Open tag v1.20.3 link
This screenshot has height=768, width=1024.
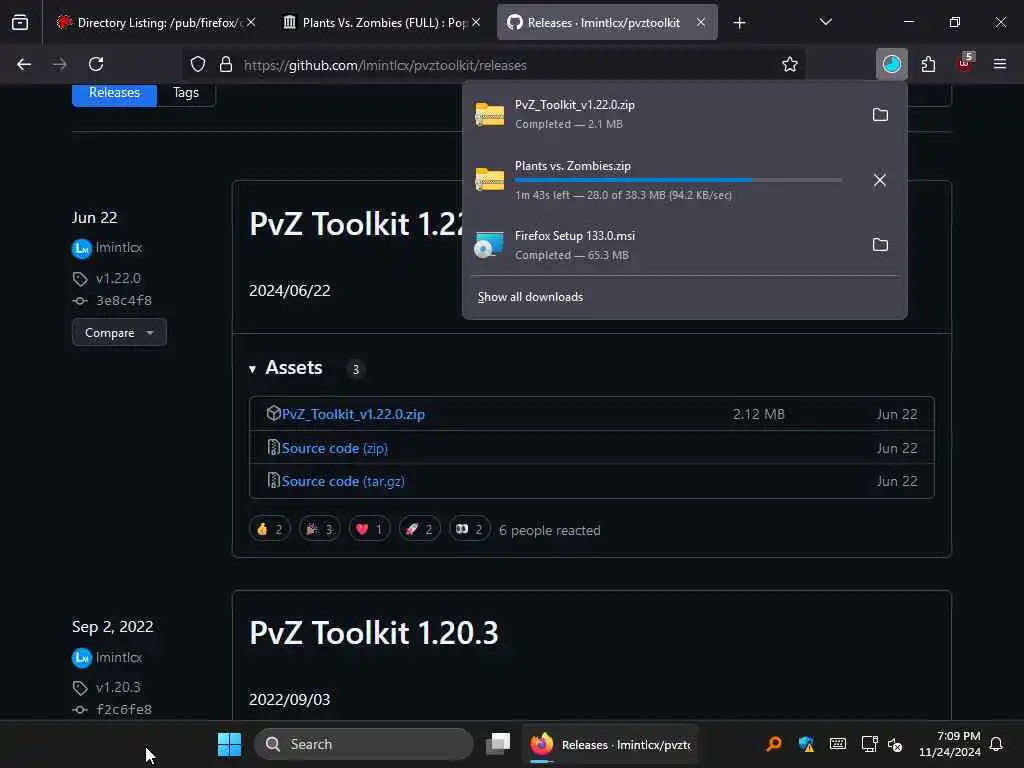click(x=118, y=687)
